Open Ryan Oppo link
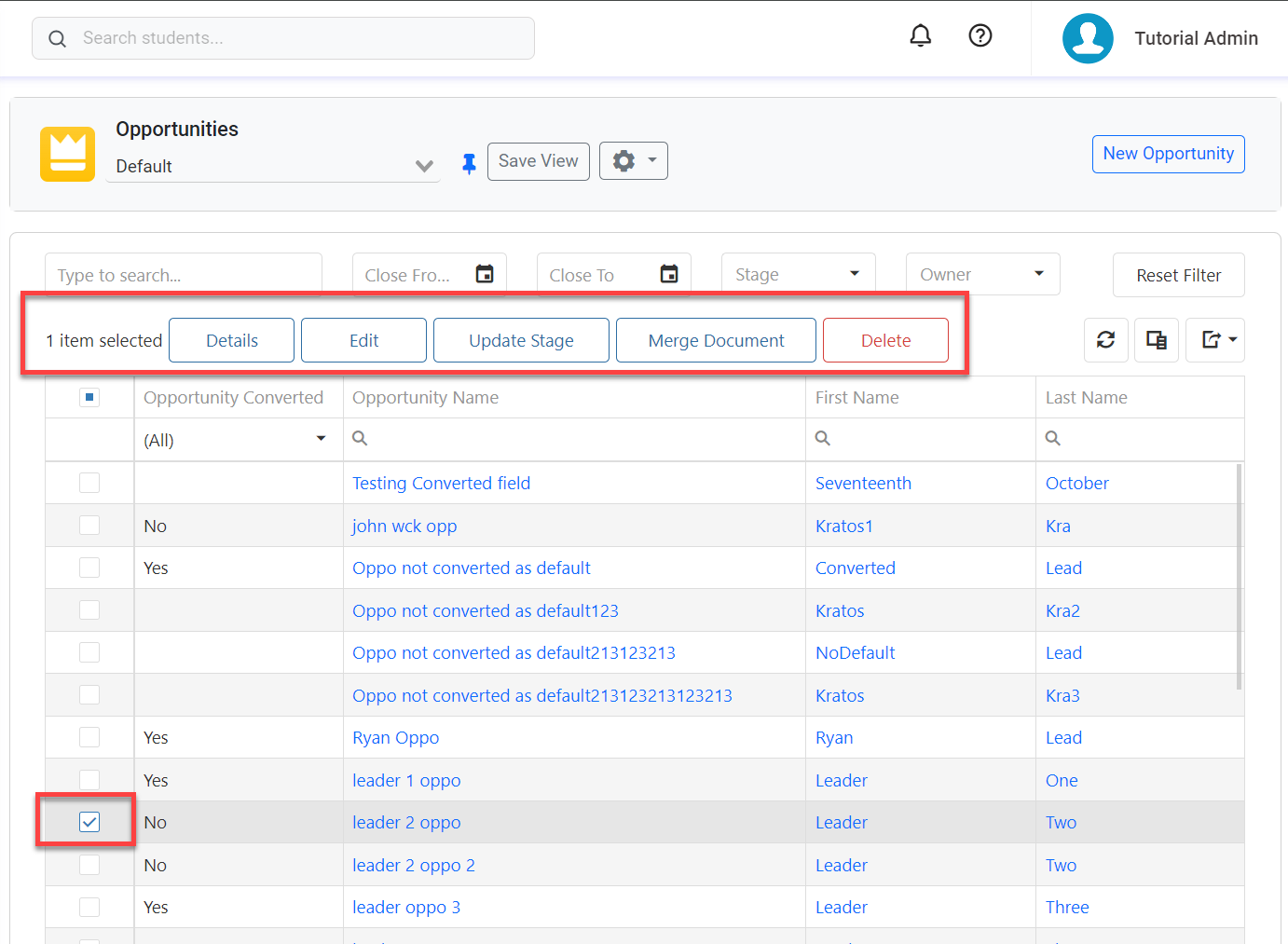Screen dimensions: 1288x944 395,737
